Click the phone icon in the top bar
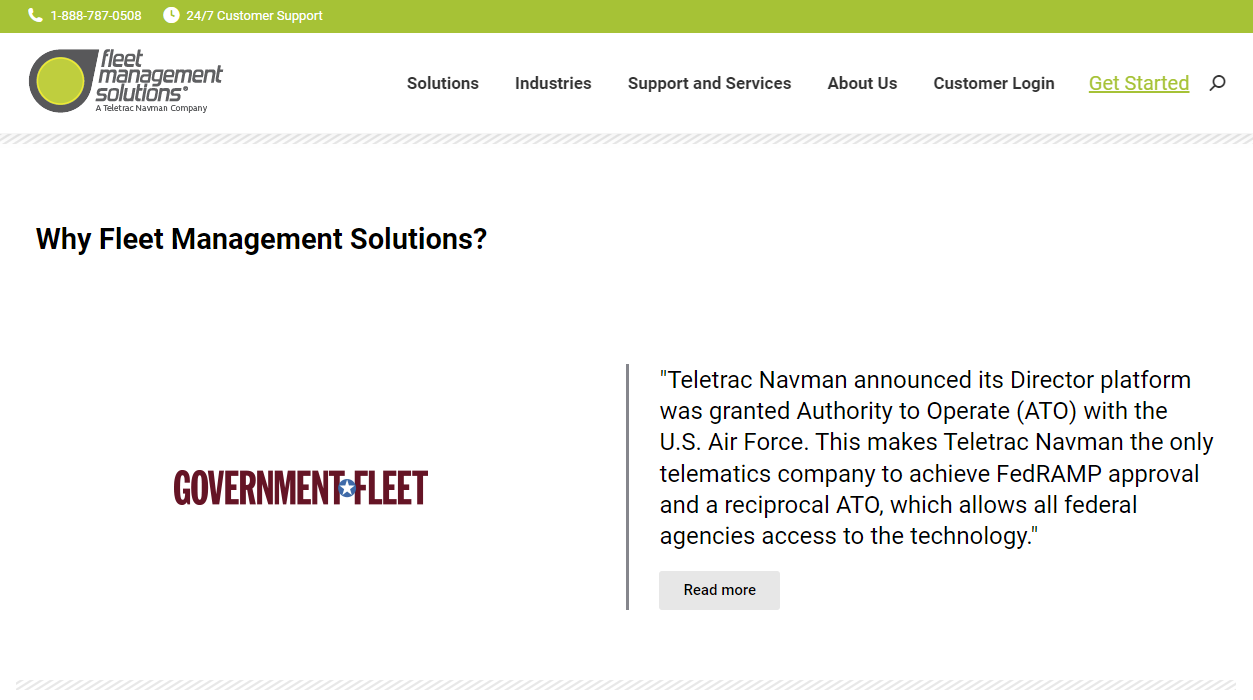This screenshot has width=1253, height=700. (x=34, y=15)
